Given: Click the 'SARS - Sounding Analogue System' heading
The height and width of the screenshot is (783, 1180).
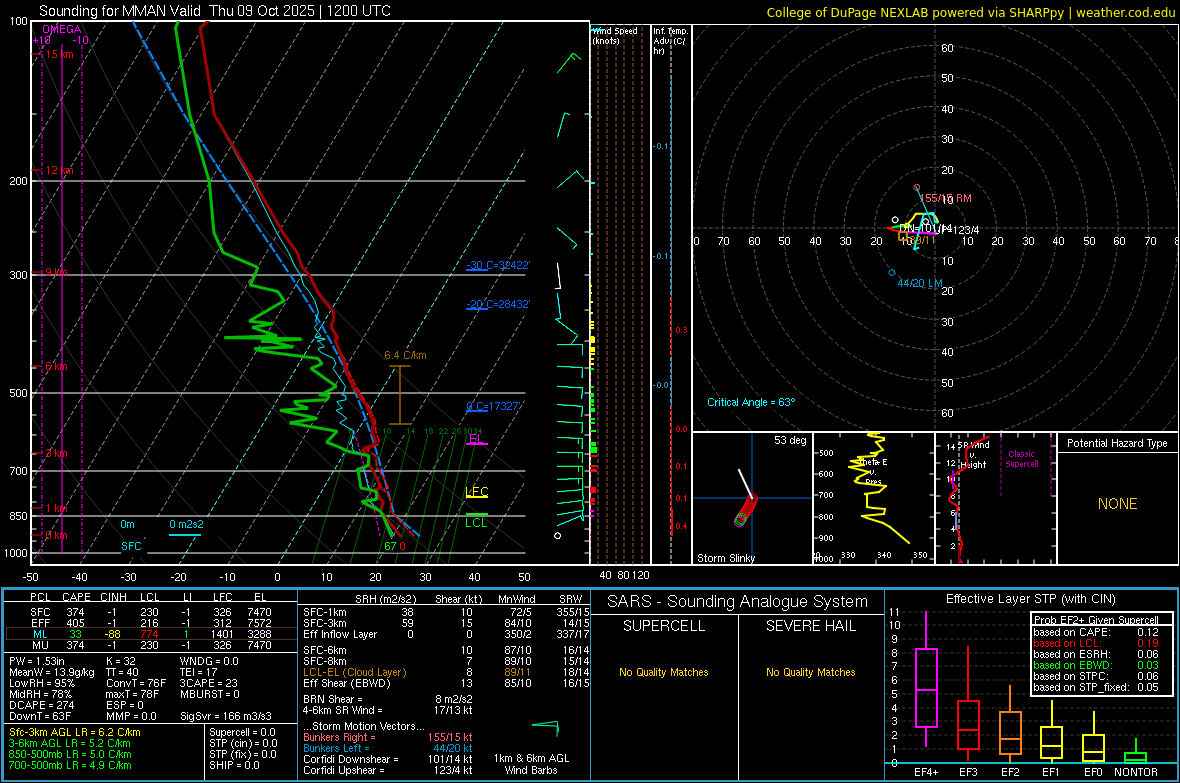Looking at the screenshot, I should 737,602.
